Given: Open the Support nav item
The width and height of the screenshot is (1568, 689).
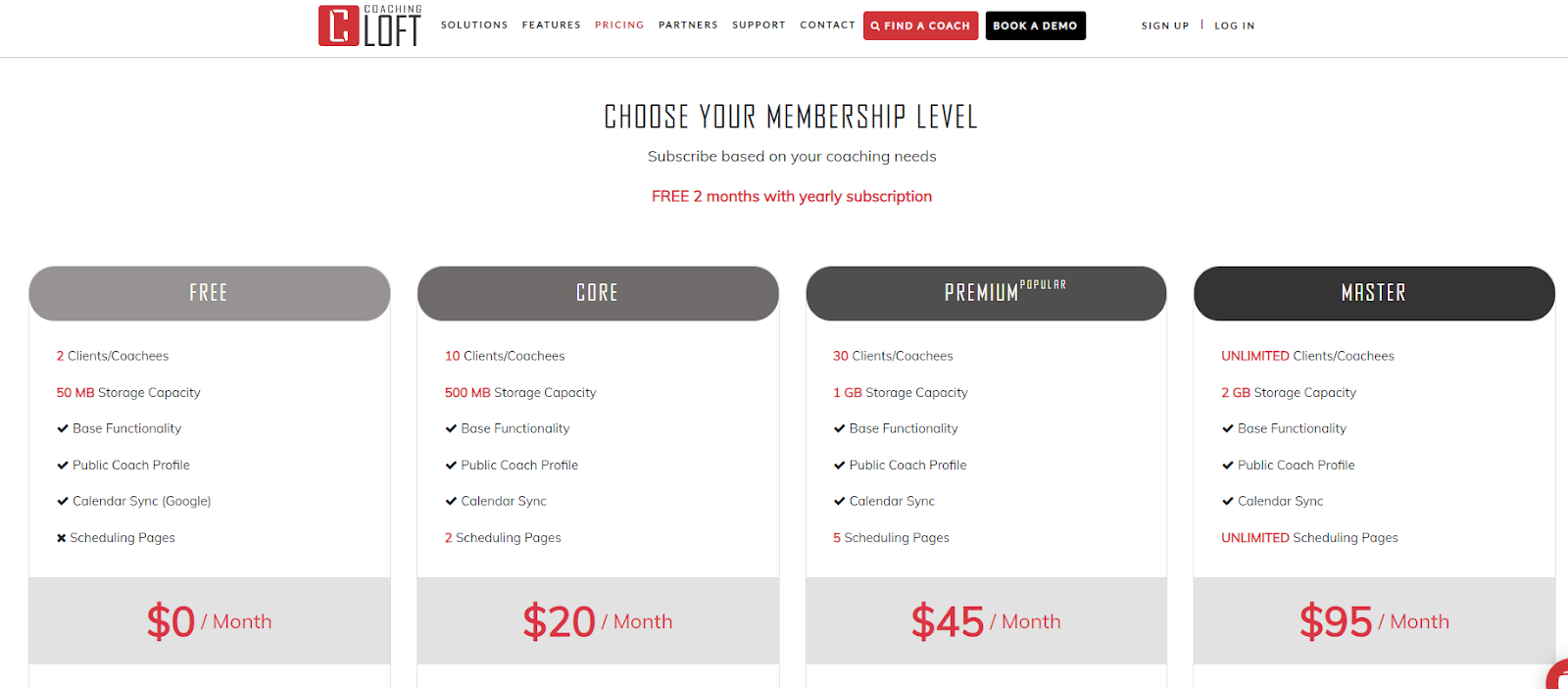Looking at the screenshot, I should 759,25.
